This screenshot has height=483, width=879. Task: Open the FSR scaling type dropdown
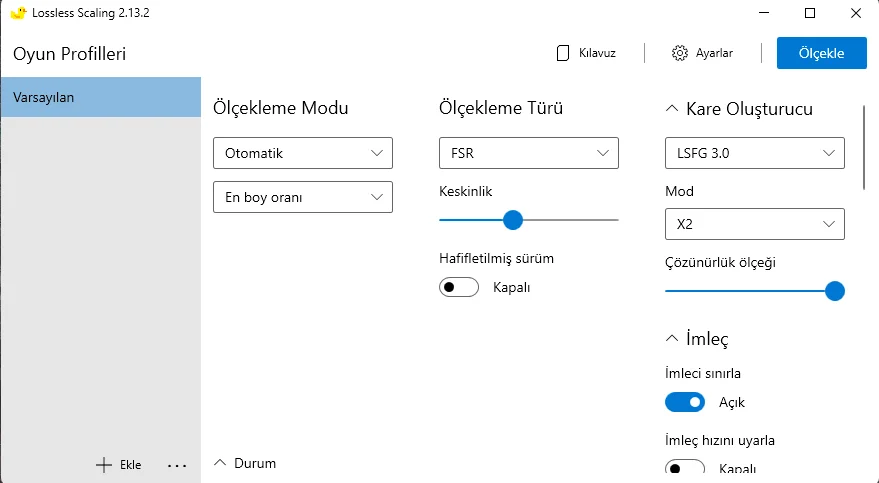click(529, 153)
